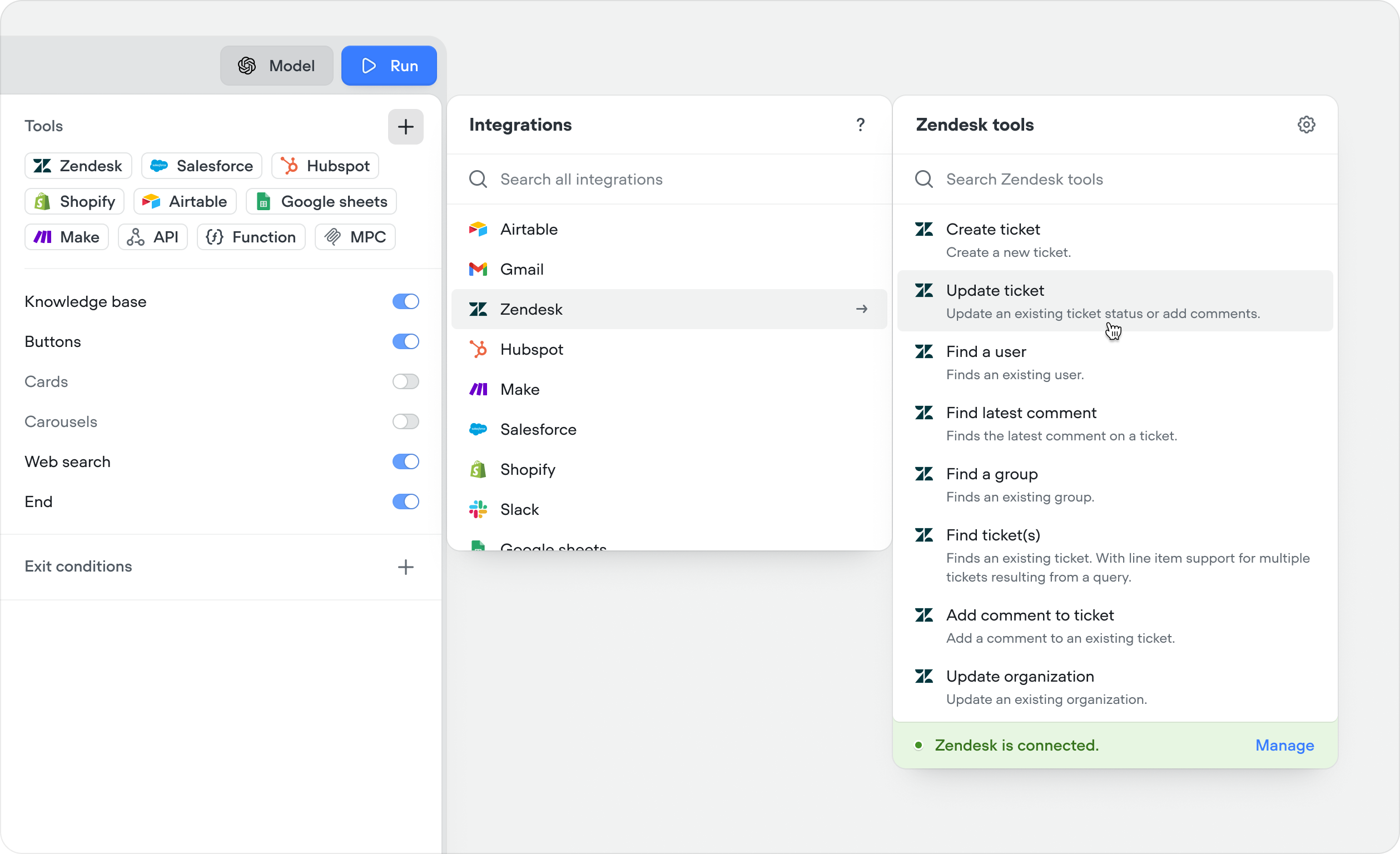Disable the Web search tool

click(x=405, y=461)
